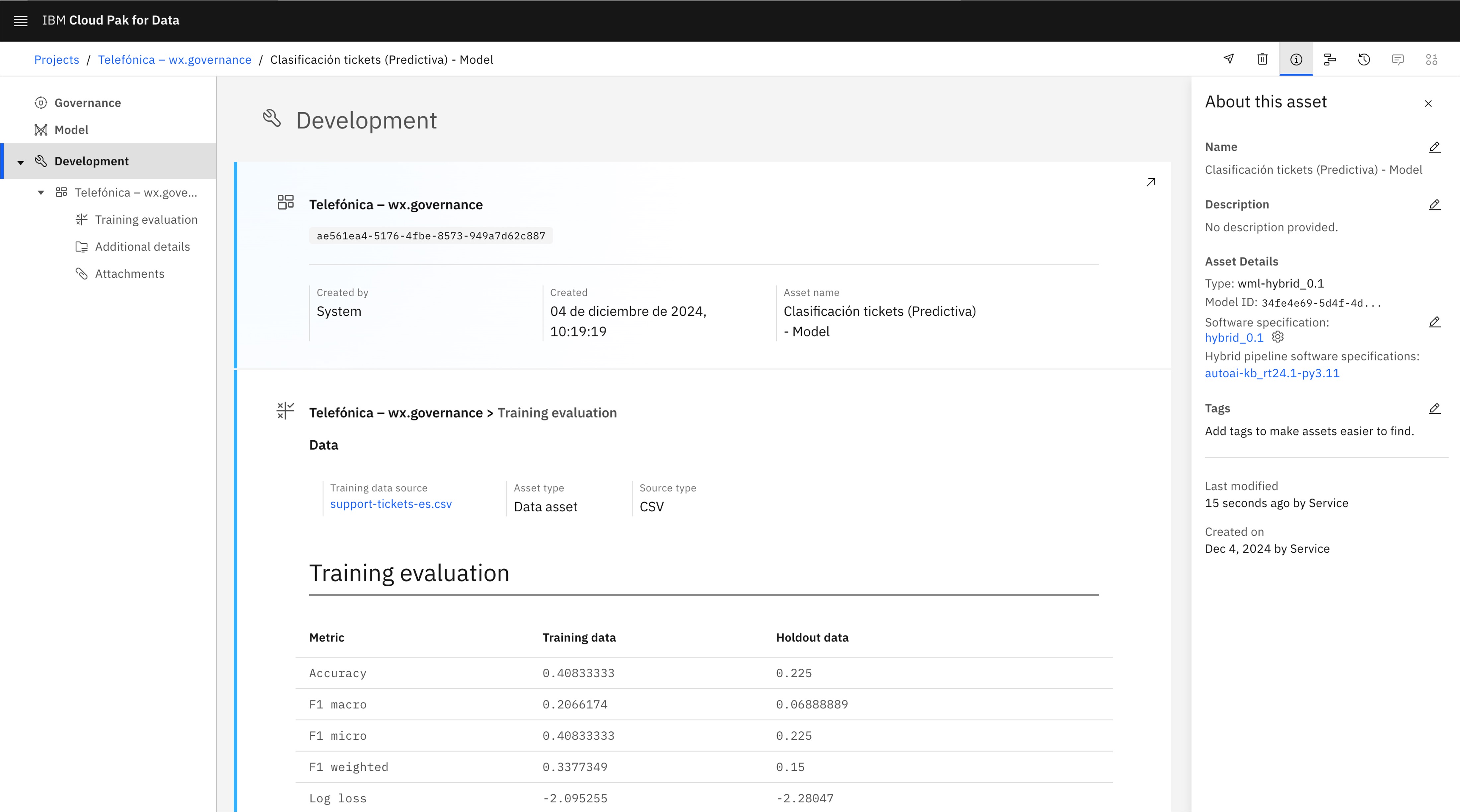Open the comments icon in toolbar
This screenshot has width=1460, height=812.
pos(1398,59)
